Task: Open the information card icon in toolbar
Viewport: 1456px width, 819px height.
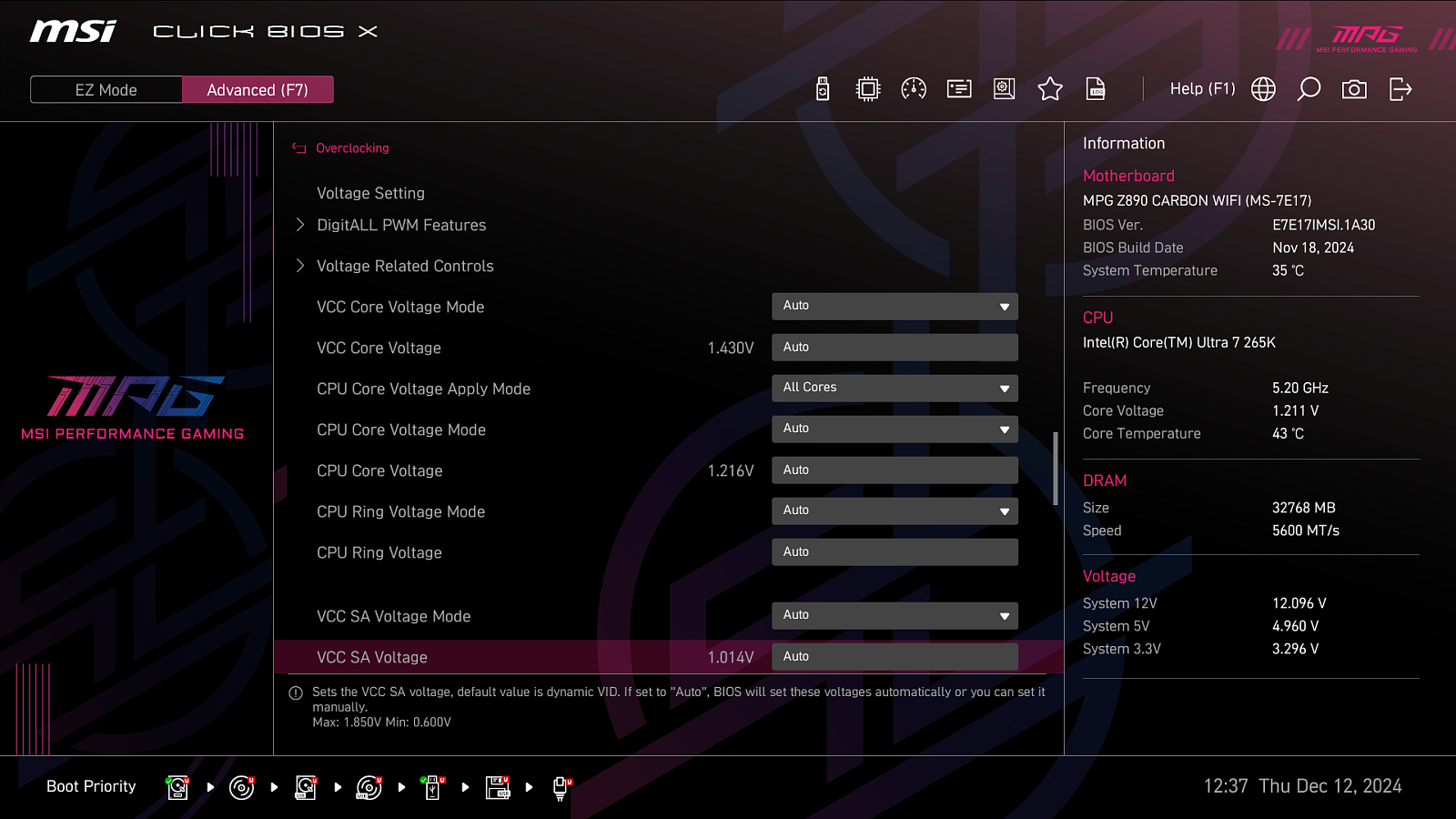Action: coord(959,89)
